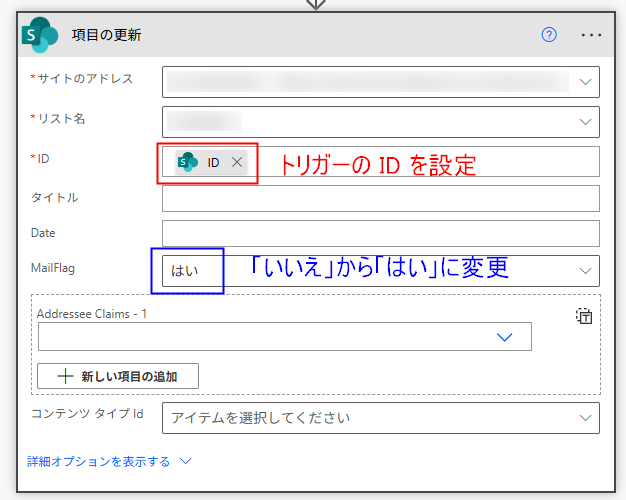Click 新しい項目の追加 button
This screenshot has height=500, width=626.
click(x=118, y=376)
